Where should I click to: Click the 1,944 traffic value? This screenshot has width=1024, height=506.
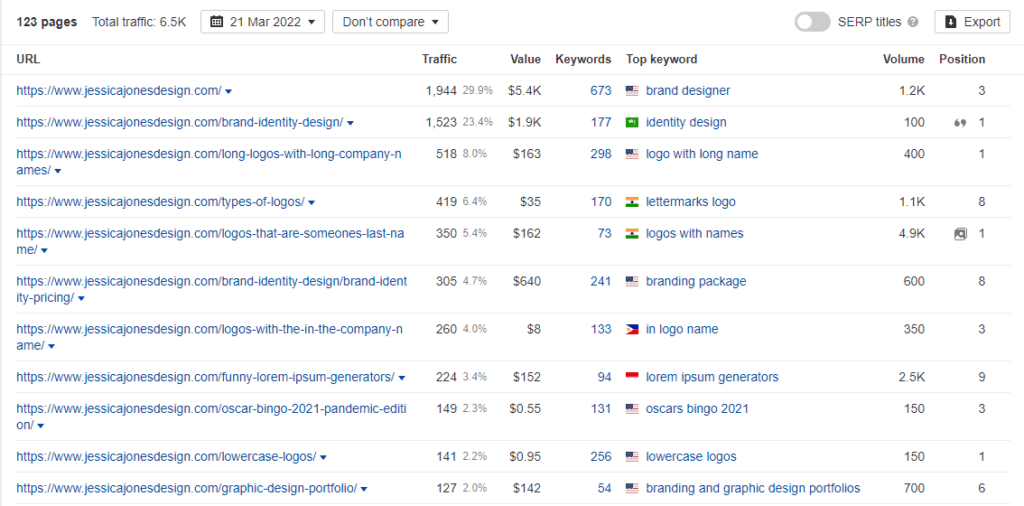441,91
